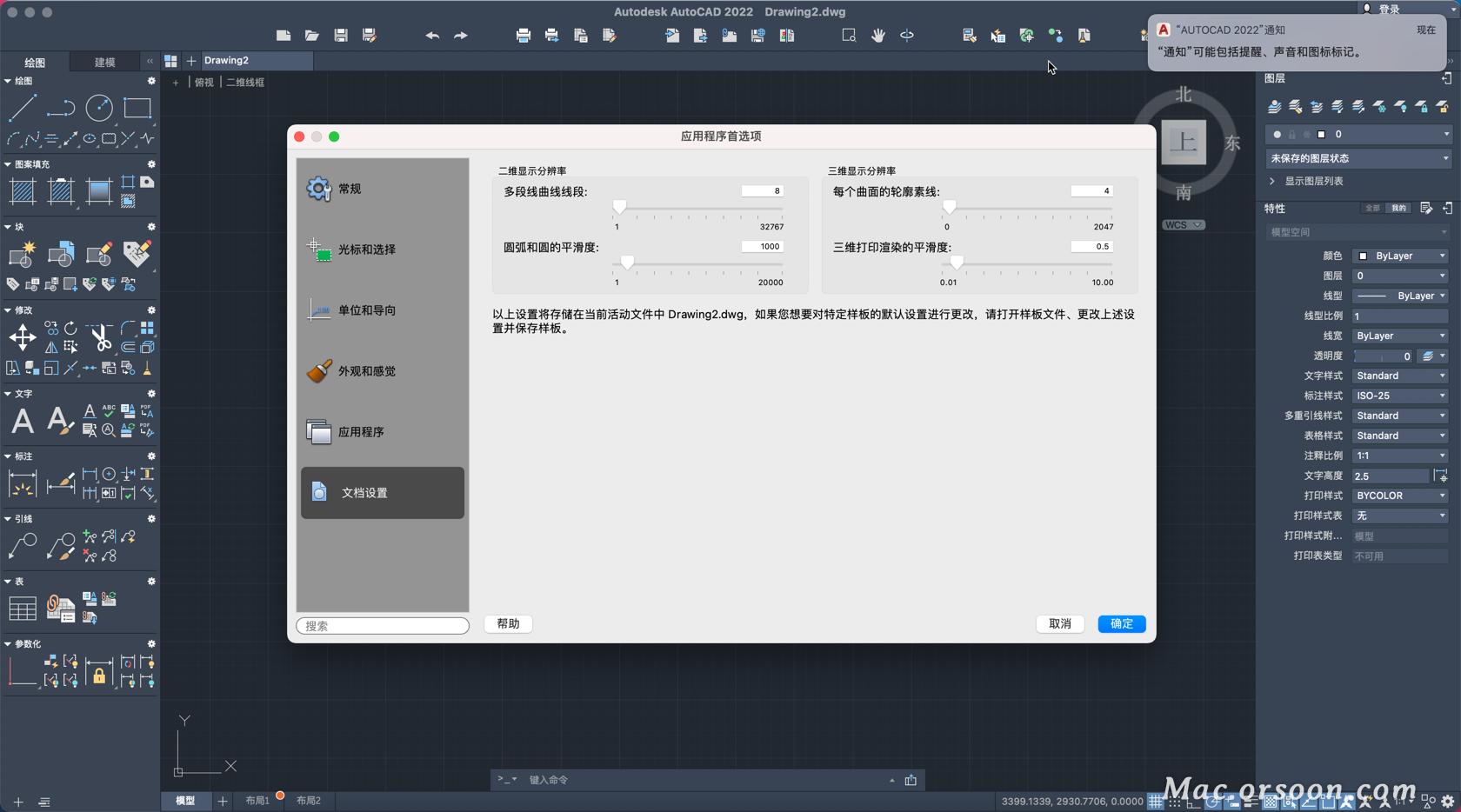Open the Hatch fill tool
The width and height of the screenshot is (1461, 812).
click(x=22, y=191)
